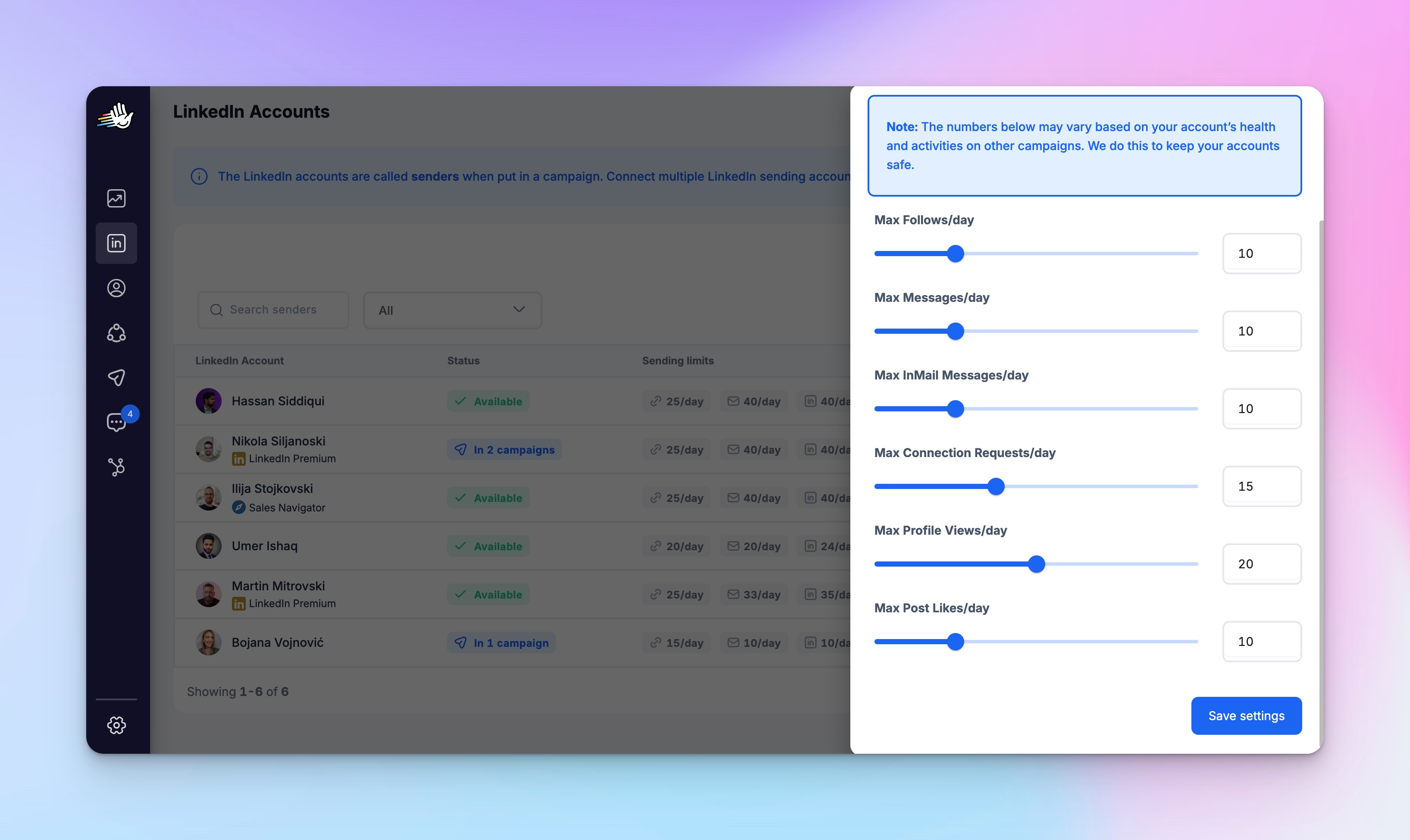Click the Max Post Likes/day slider handle
This screenshot has height=840, width=1410.
[x=956, y=641]
